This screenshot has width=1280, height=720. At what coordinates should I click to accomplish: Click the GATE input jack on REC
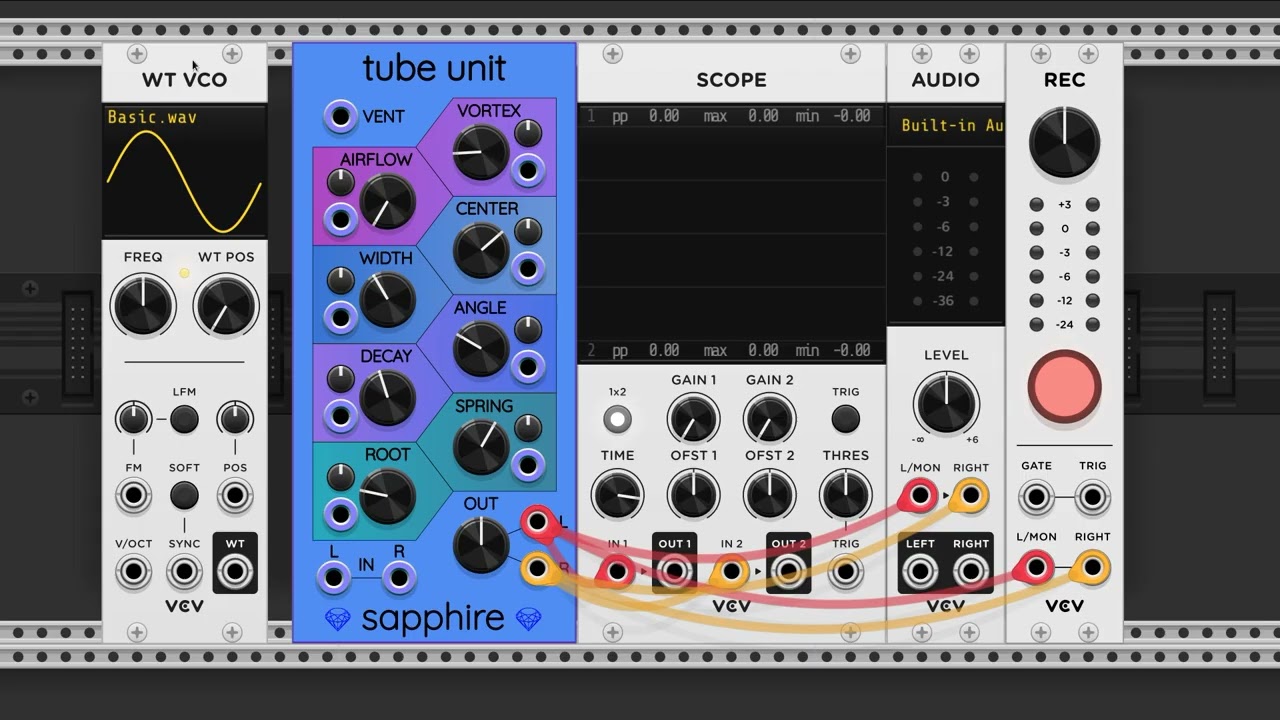[1036, 496]
